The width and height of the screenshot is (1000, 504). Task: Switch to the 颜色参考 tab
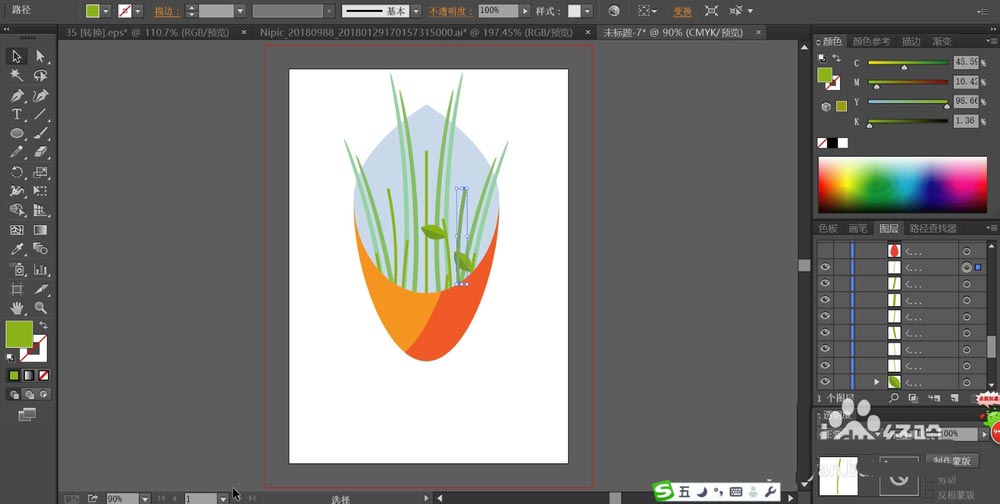click(x=871, y=41)
